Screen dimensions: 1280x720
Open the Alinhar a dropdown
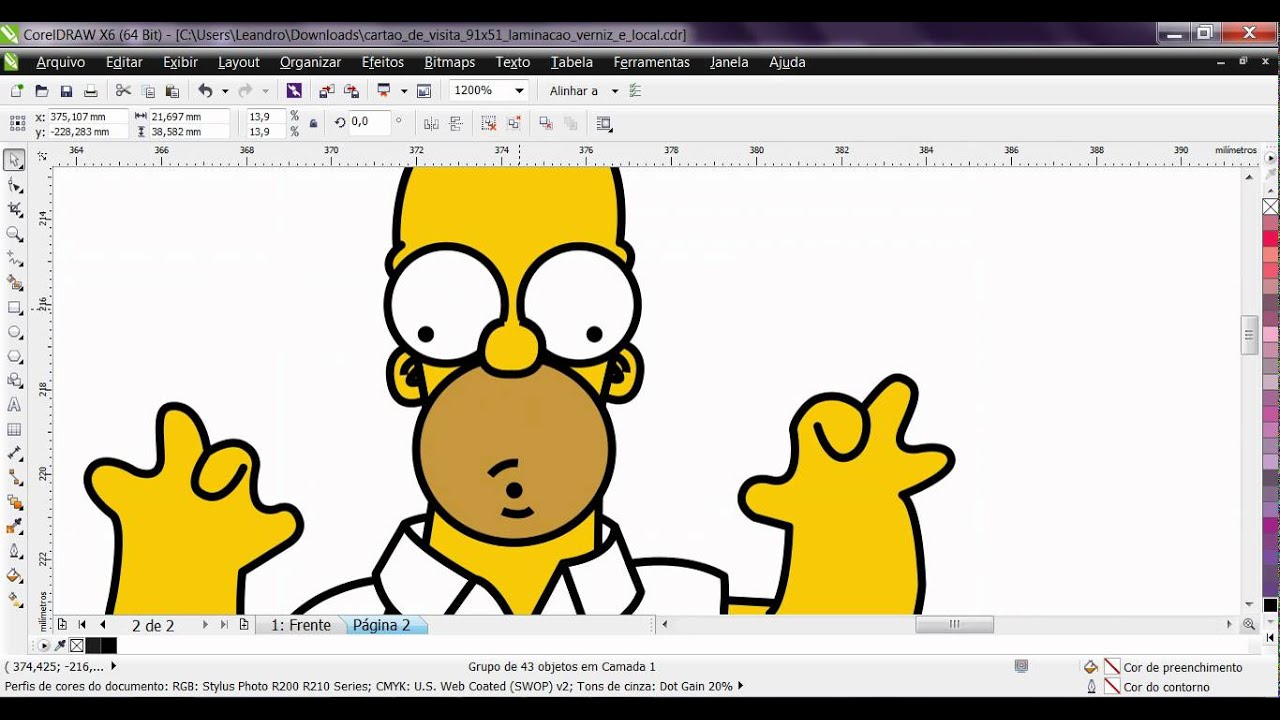click(x=615, y=91)
